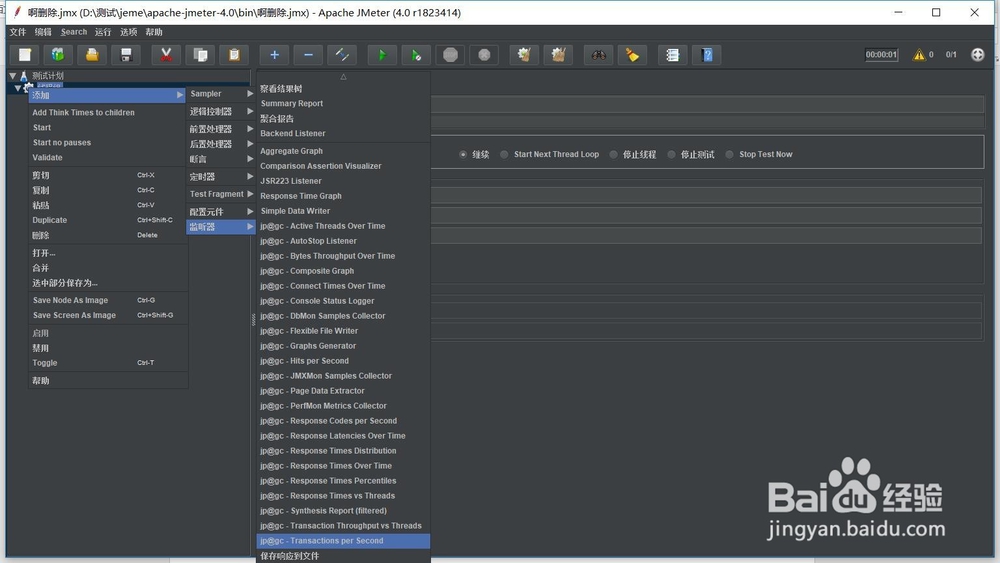Image resolution: width=1000 pixels, height=563 pixels.
Task: Open the Function Helper dialog icon
Action: coord(672,55)
